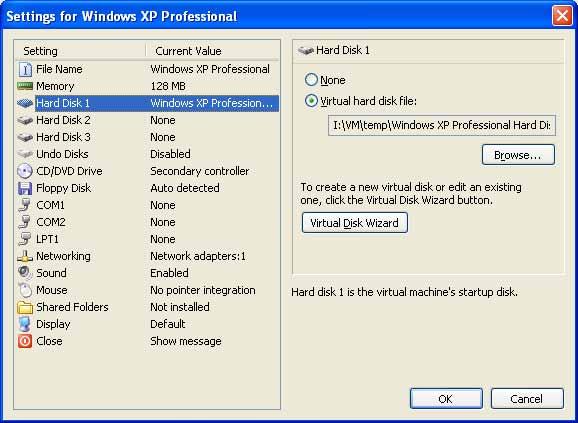The width and height of the screenshot is (578, 423).
Task: Click the '128 MB' memory value
Action: [168, 86]
